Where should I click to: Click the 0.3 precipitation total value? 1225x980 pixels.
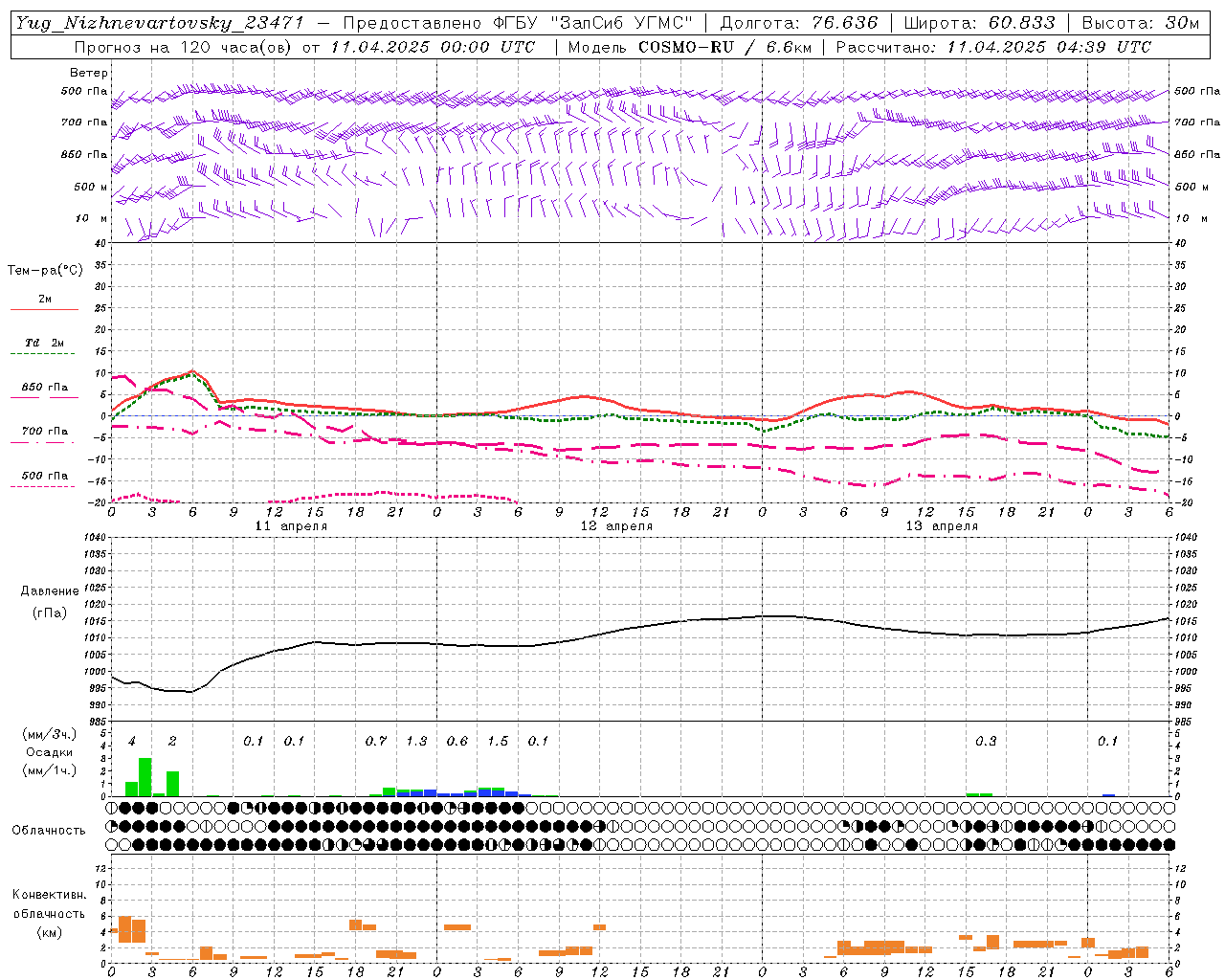point(986,741)
